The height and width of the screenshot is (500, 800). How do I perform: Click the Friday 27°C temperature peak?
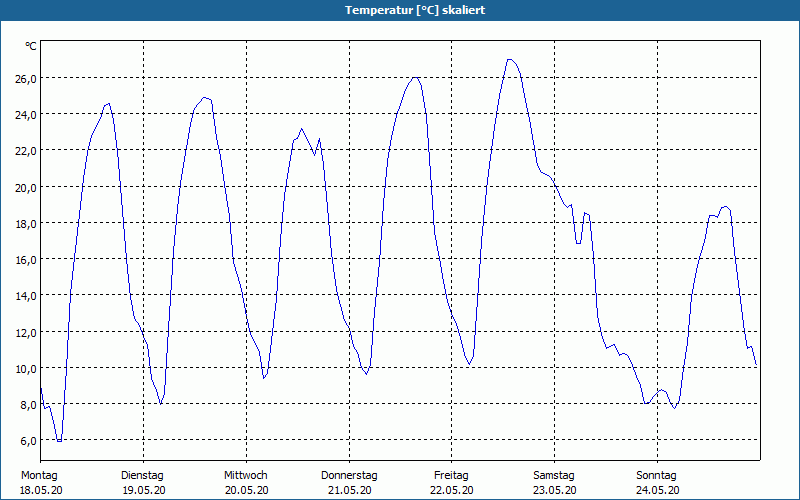[x=510, y=59]
